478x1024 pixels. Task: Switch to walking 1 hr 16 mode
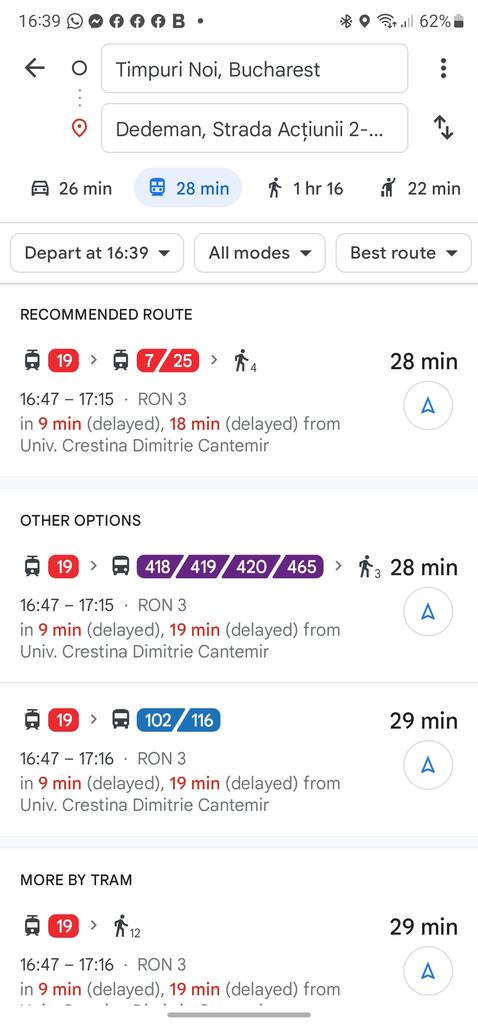pos(305,189)
